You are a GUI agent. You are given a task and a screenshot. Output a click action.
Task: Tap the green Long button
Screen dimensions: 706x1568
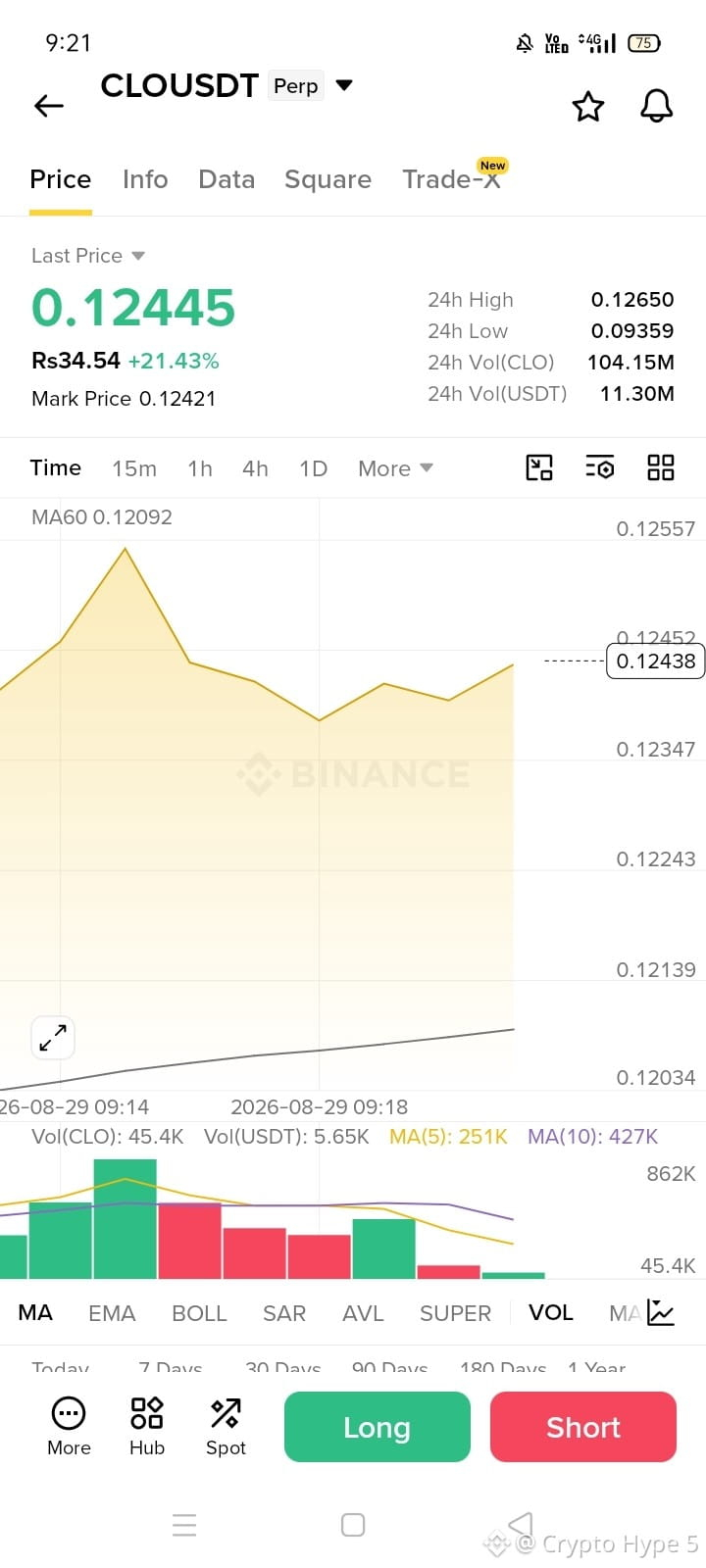click(378, 1427)
